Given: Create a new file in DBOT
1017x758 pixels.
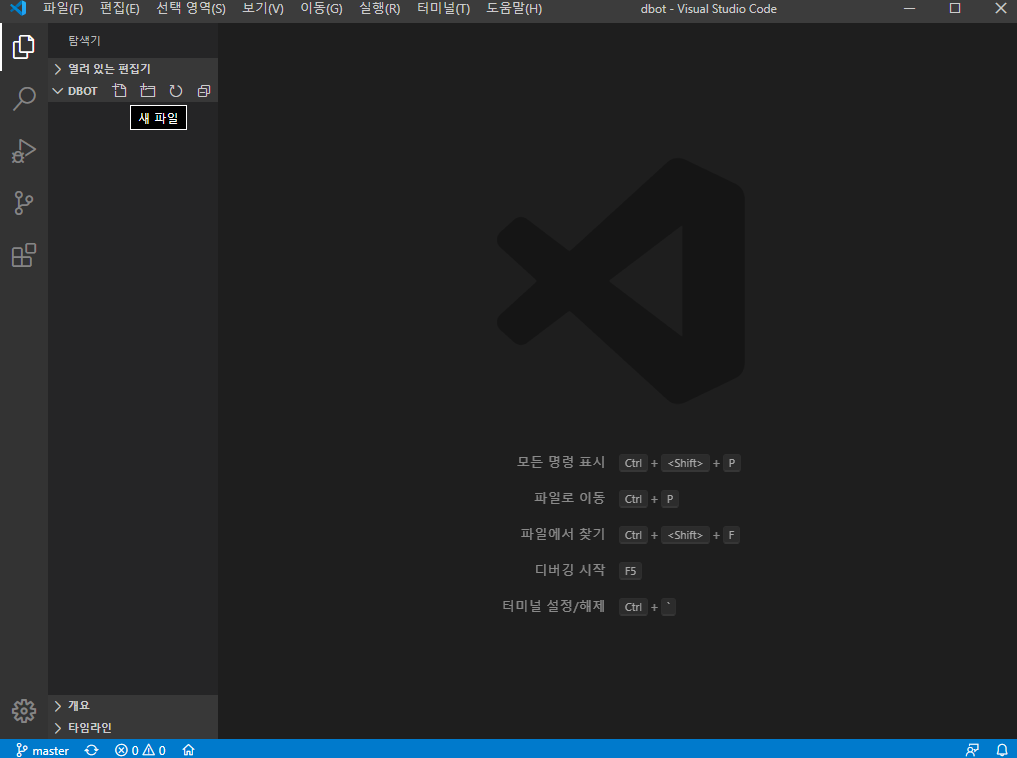Looking at the screenshot, I should [x=119, y=91].
